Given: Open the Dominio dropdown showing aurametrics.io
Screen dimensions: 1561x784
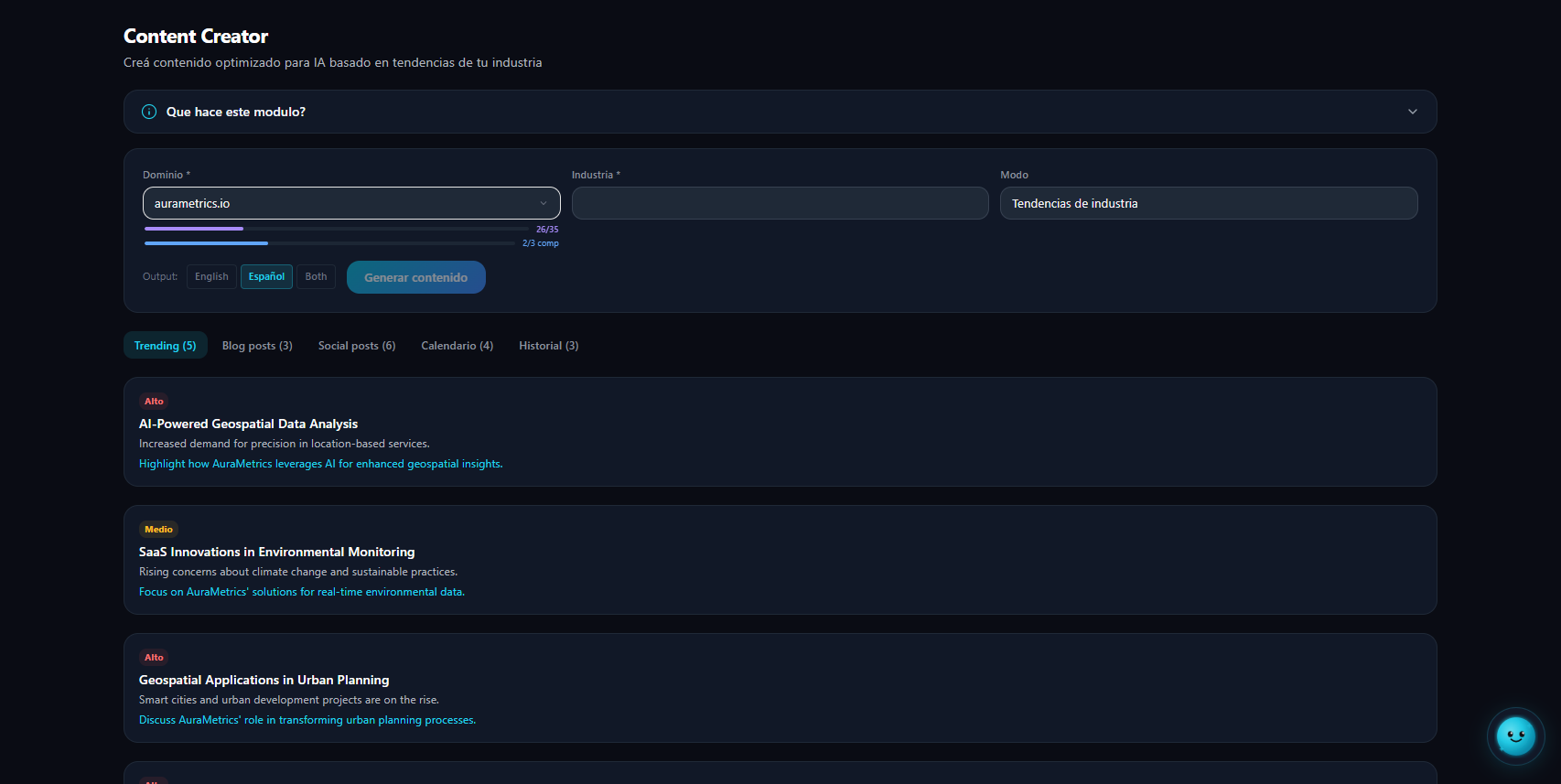Looking at the screenshot, I should pos(351,203).
